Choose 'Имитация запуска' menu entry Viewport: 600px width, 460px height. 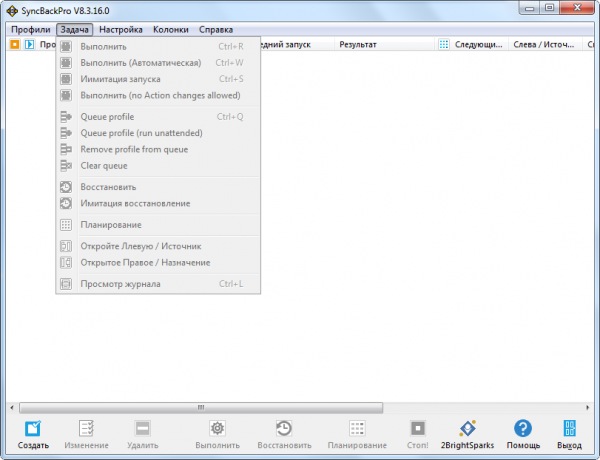click(x=121, y=79)
